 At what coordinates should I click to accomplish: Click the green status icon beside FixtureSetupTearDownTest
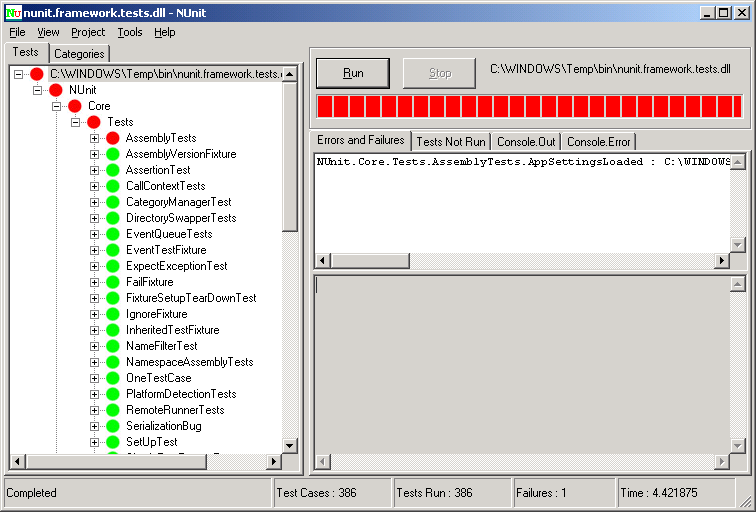pos(113,298)
